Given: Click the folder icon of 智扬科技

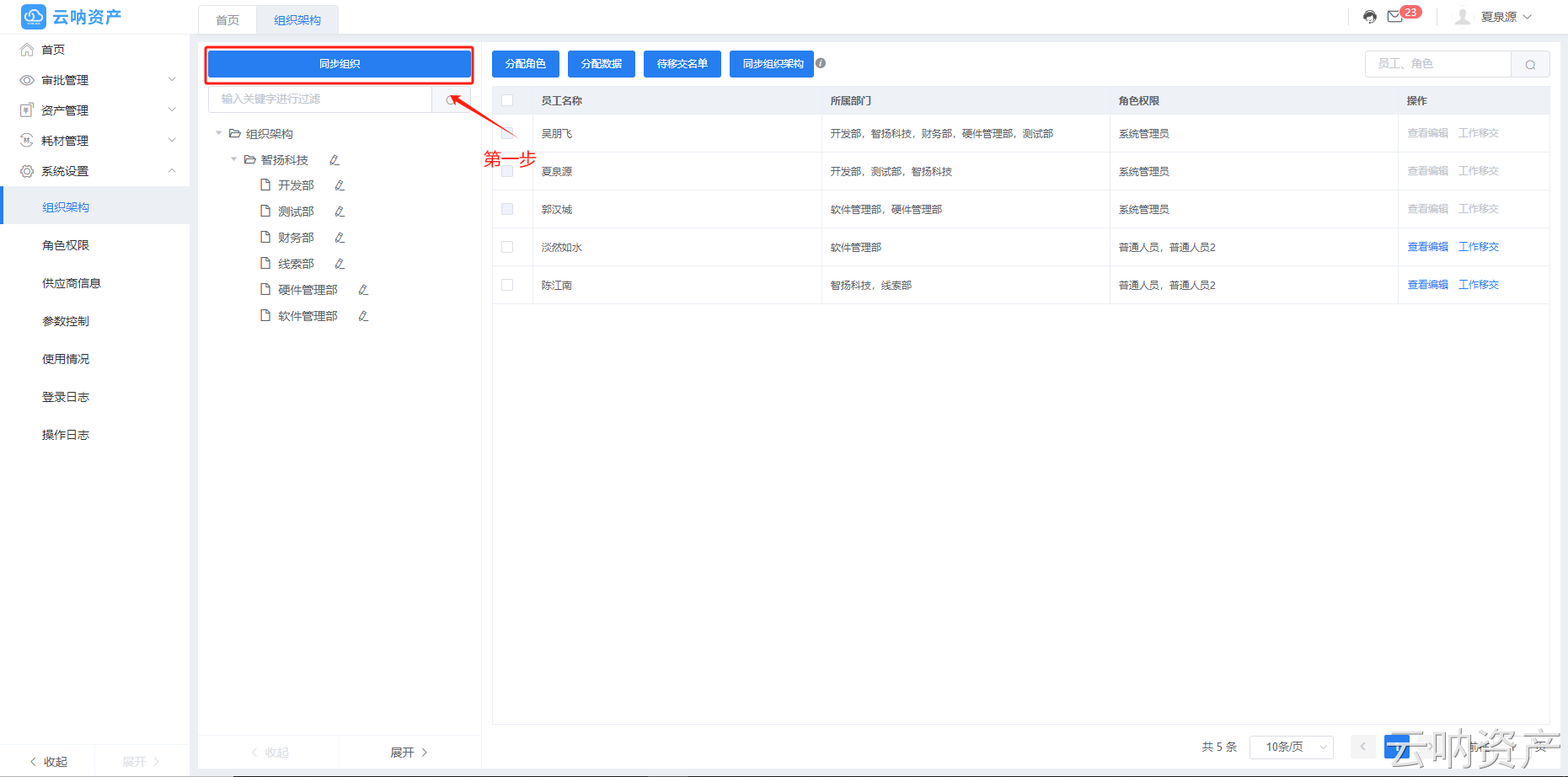Looking at the screenshot, I should 250,160.
